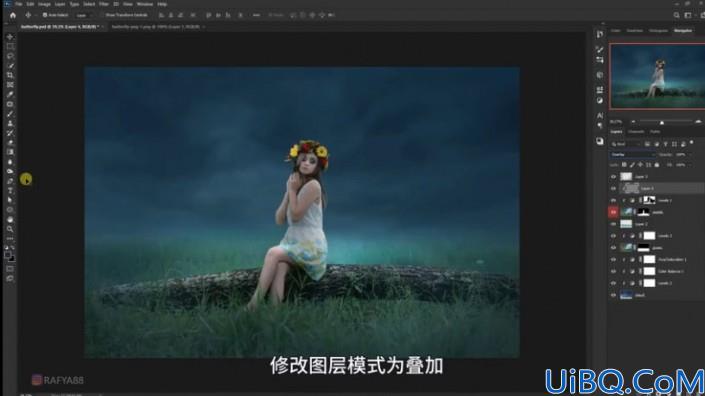
Task: Select the Pen tool
Action: click(10, 181)
